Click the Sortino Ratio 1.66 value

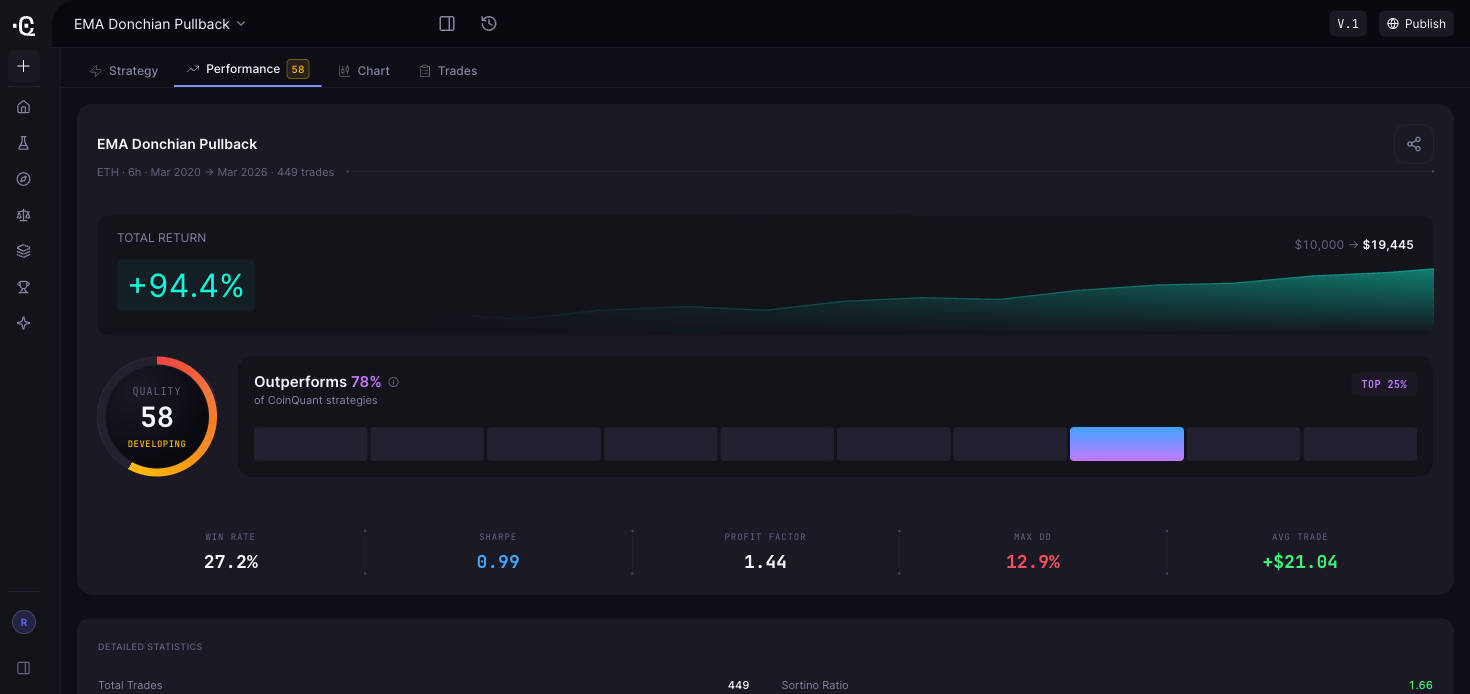1421,685
